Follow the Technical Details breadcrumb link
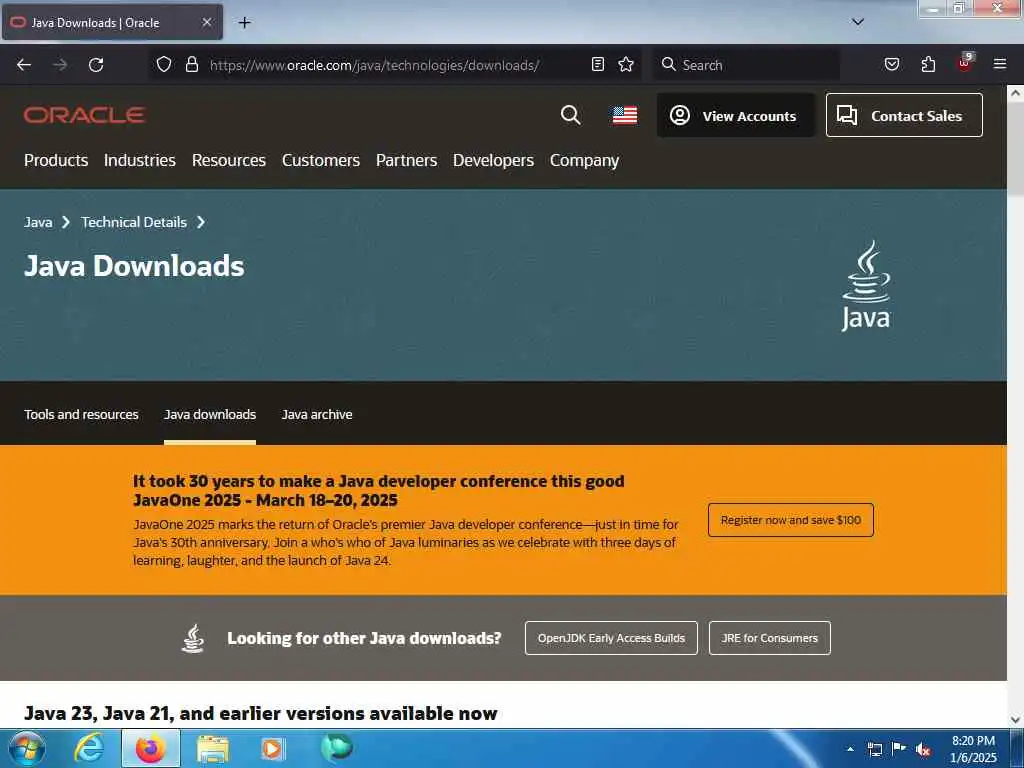 point(134,222)
